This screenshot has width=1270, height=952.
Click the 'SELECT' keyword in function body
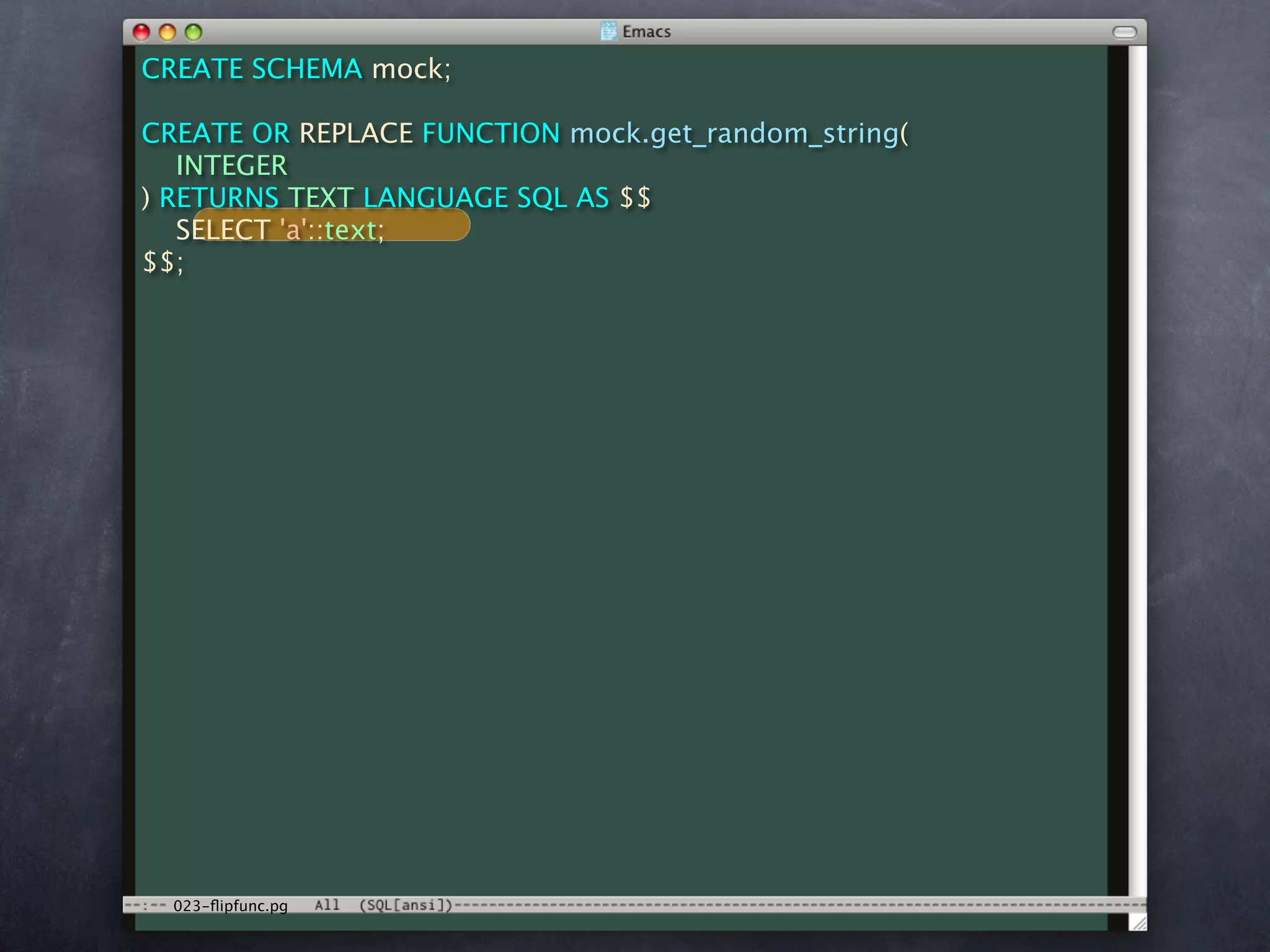point(223,230)
